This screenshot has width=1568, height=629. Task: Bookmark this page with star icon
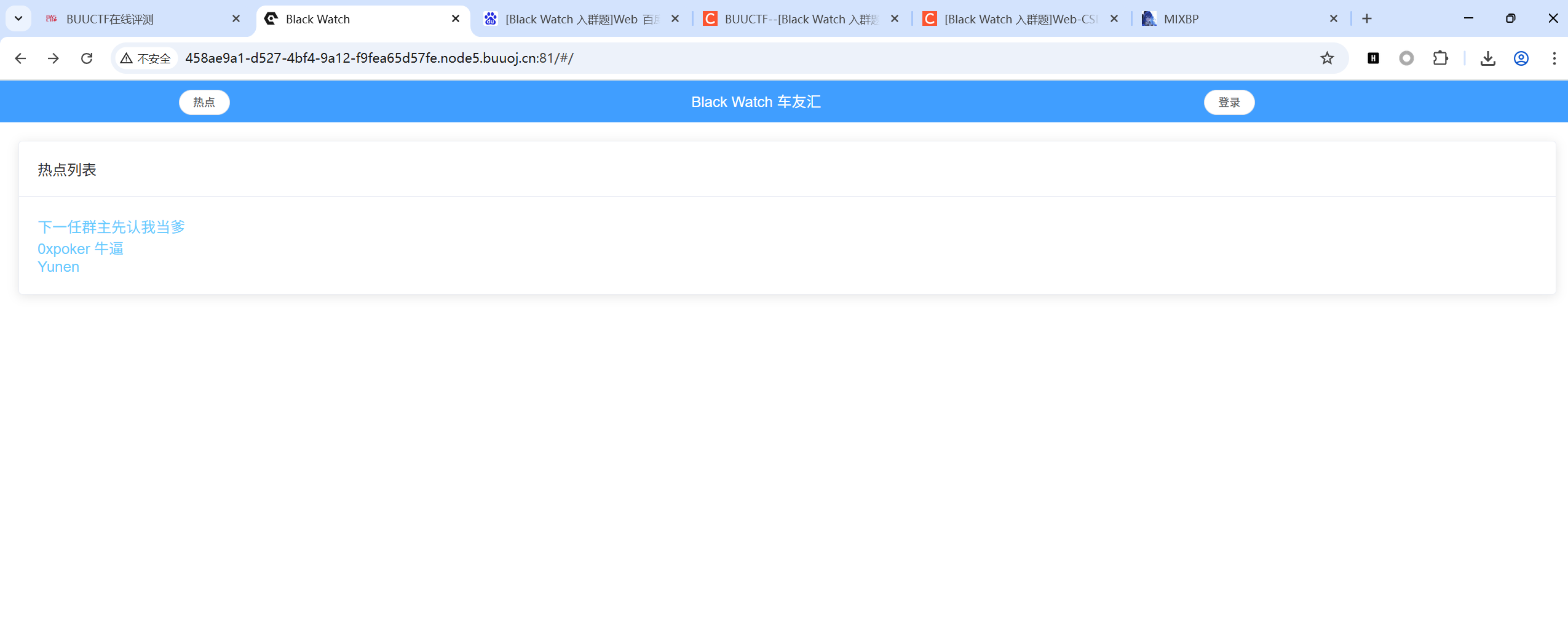[x=1327, y=58]
